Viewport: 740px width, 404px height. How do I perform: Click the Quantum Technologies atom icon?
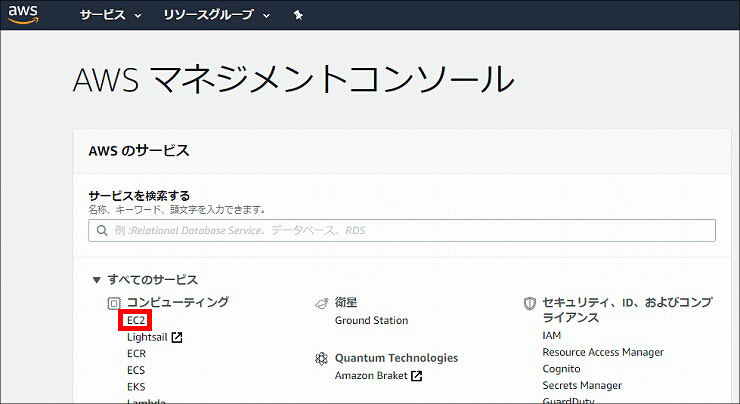pos(321,359)
